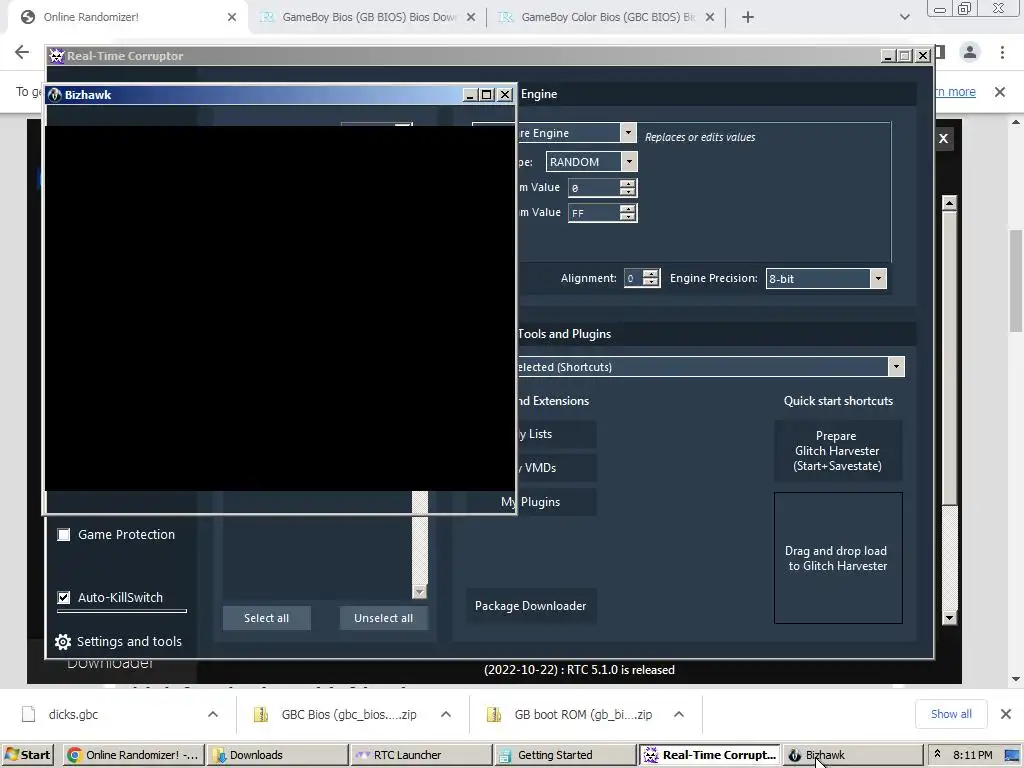
Task: Click the minimum value input field
Action: click(x=594, y=188)
